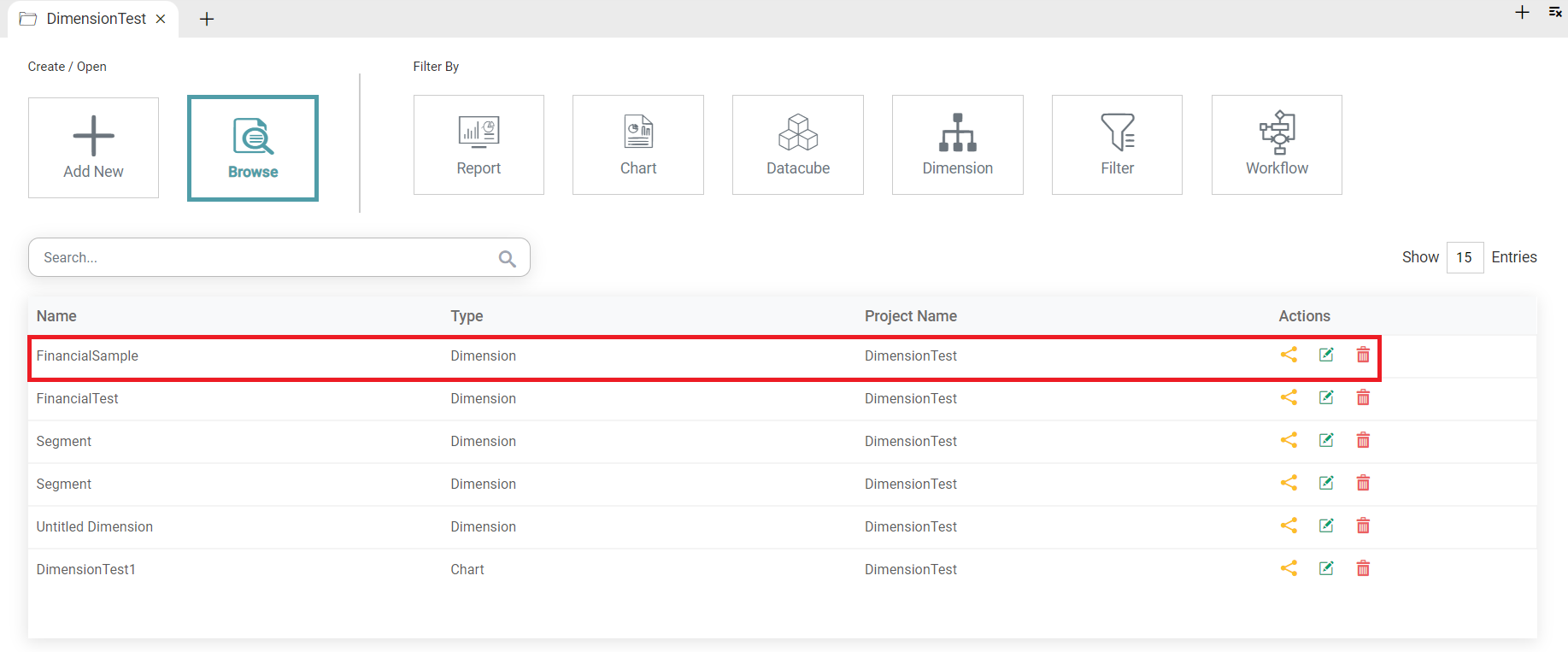Click the Add New plus tile

[93, 148]
